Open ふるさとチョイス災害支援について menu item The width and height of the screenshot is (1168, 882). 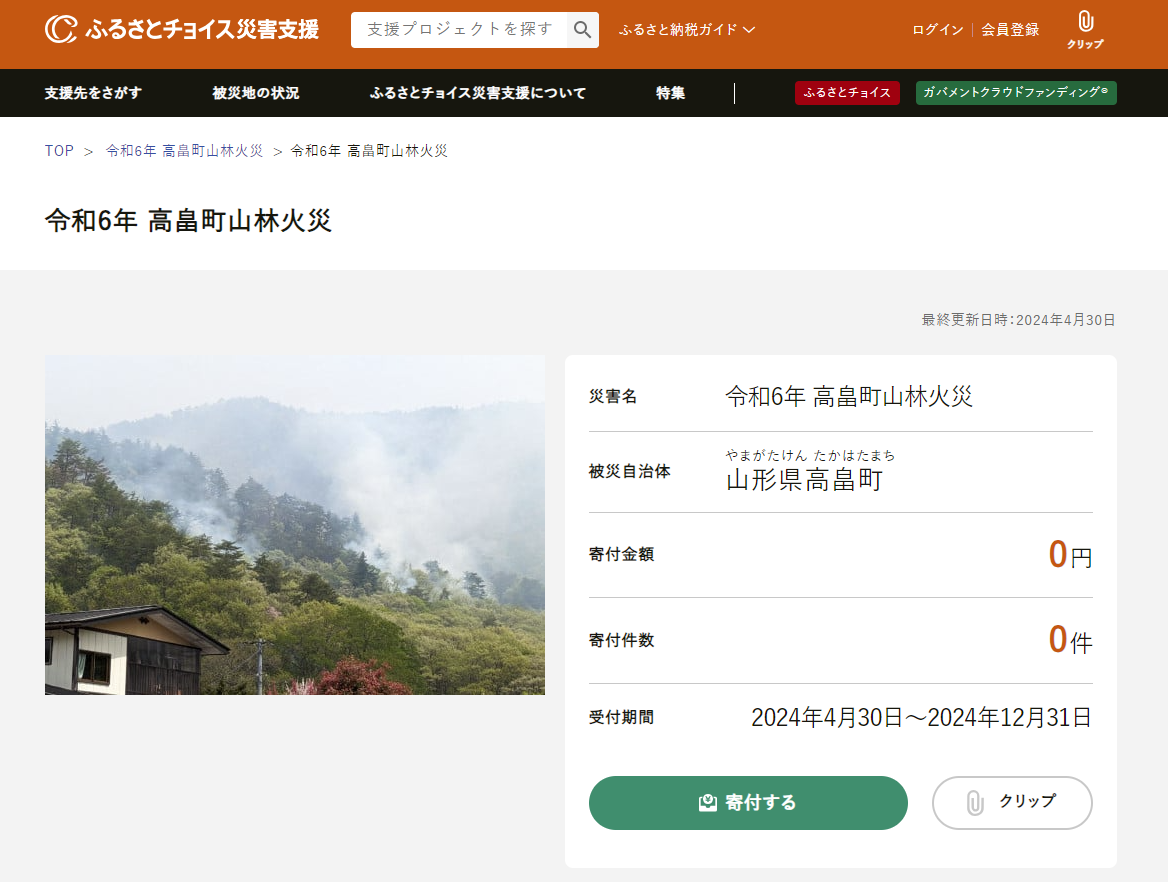click(x=477, y=93)
